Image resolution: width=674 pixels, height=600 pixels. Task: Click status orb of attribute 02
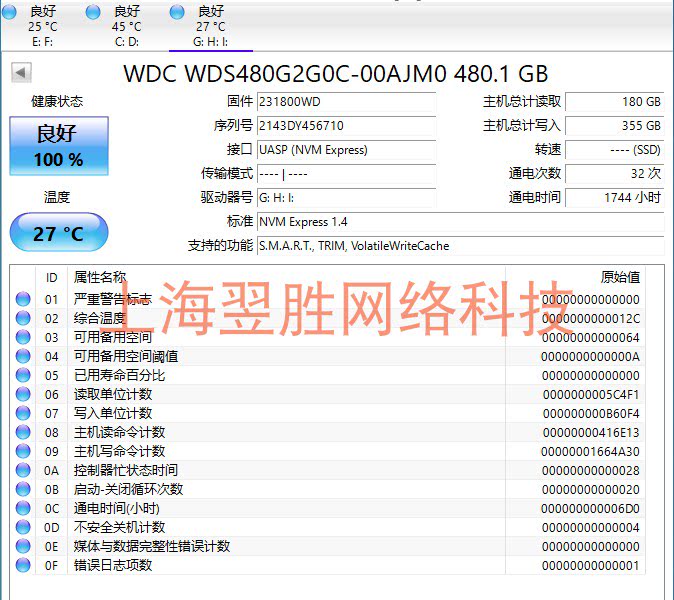click(23, 318)
